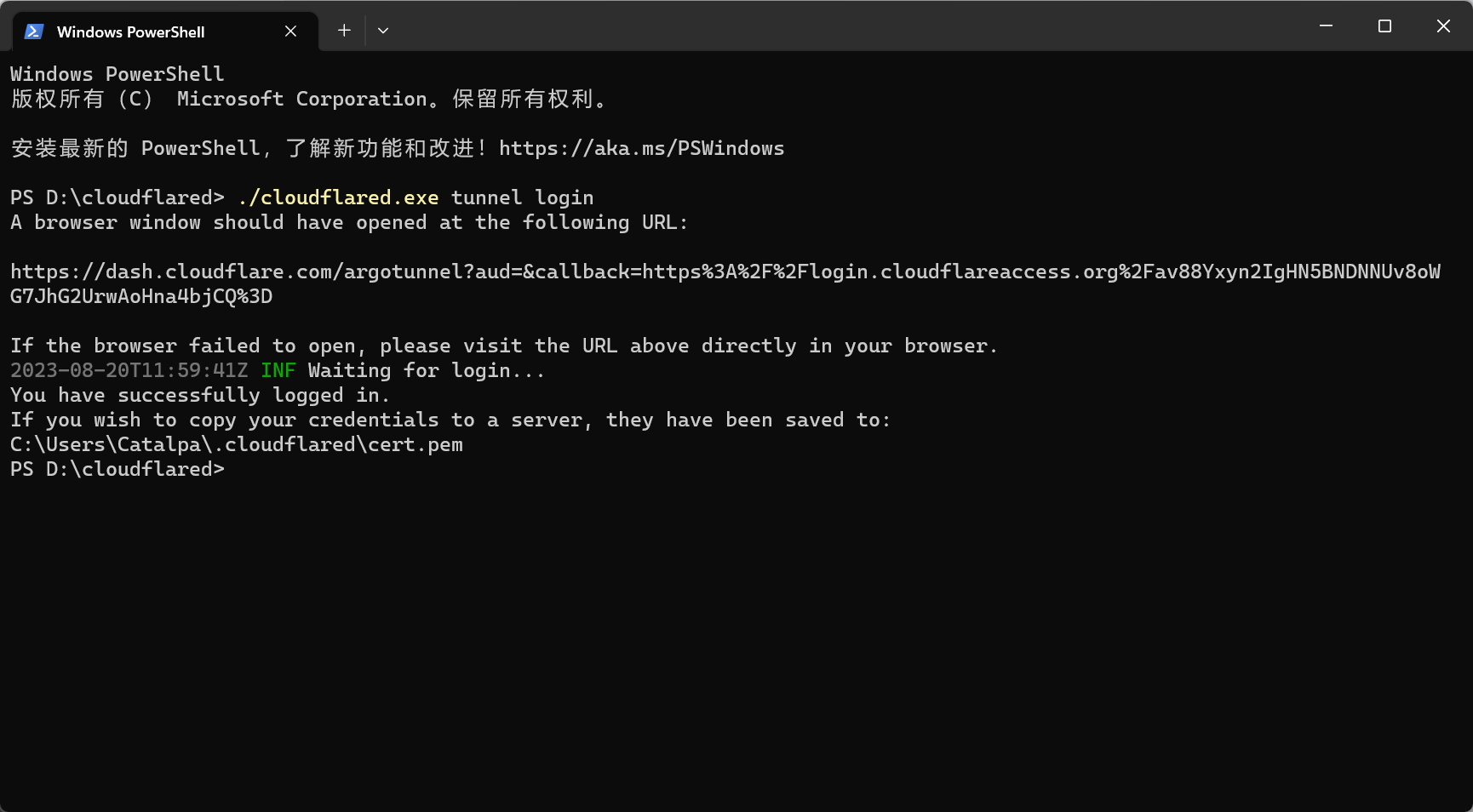Click the green INF log label
Image resolution: width=1473 pixels, height=812 pixels.
(x=278, y=370)
